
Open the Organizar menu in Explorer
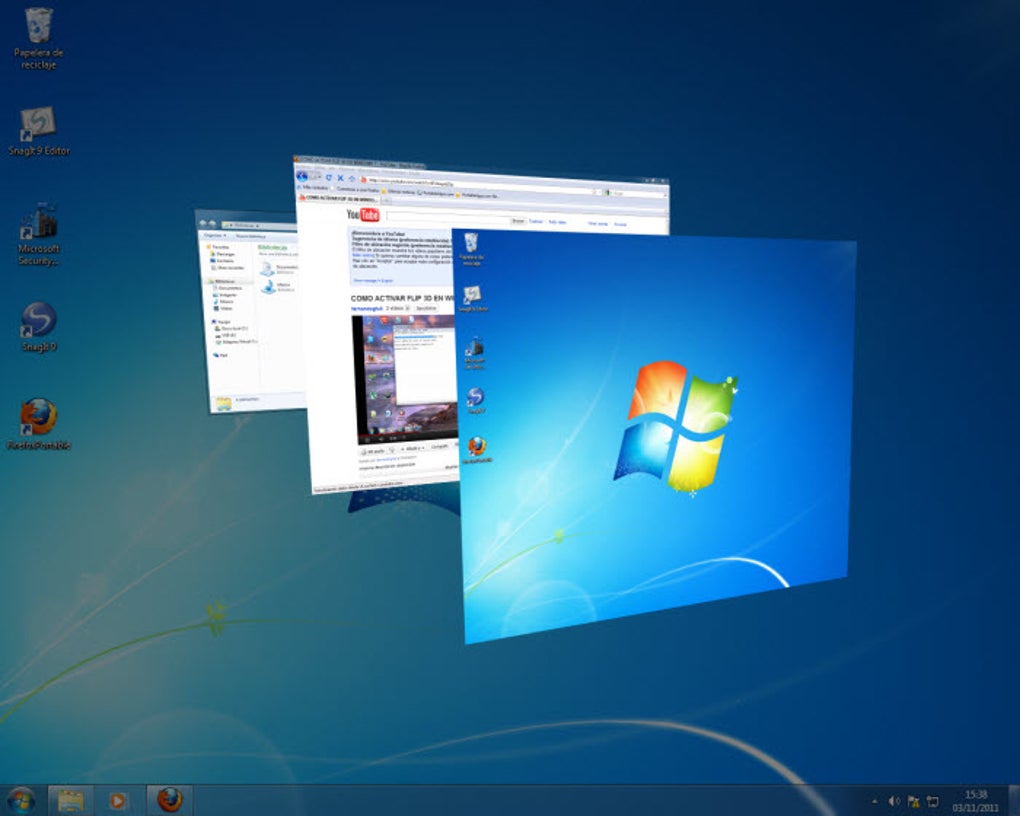pyautogui.click(x=215, y=235)
